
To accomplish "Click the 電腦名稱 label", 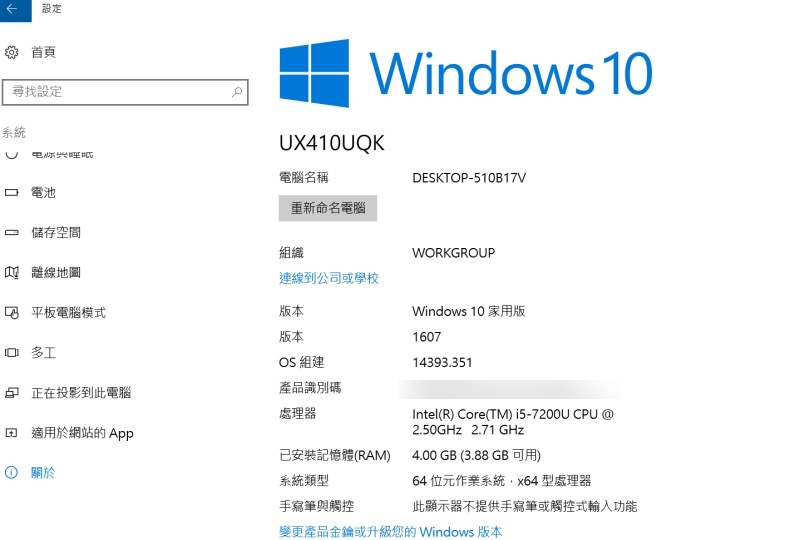I will (304, 178).
